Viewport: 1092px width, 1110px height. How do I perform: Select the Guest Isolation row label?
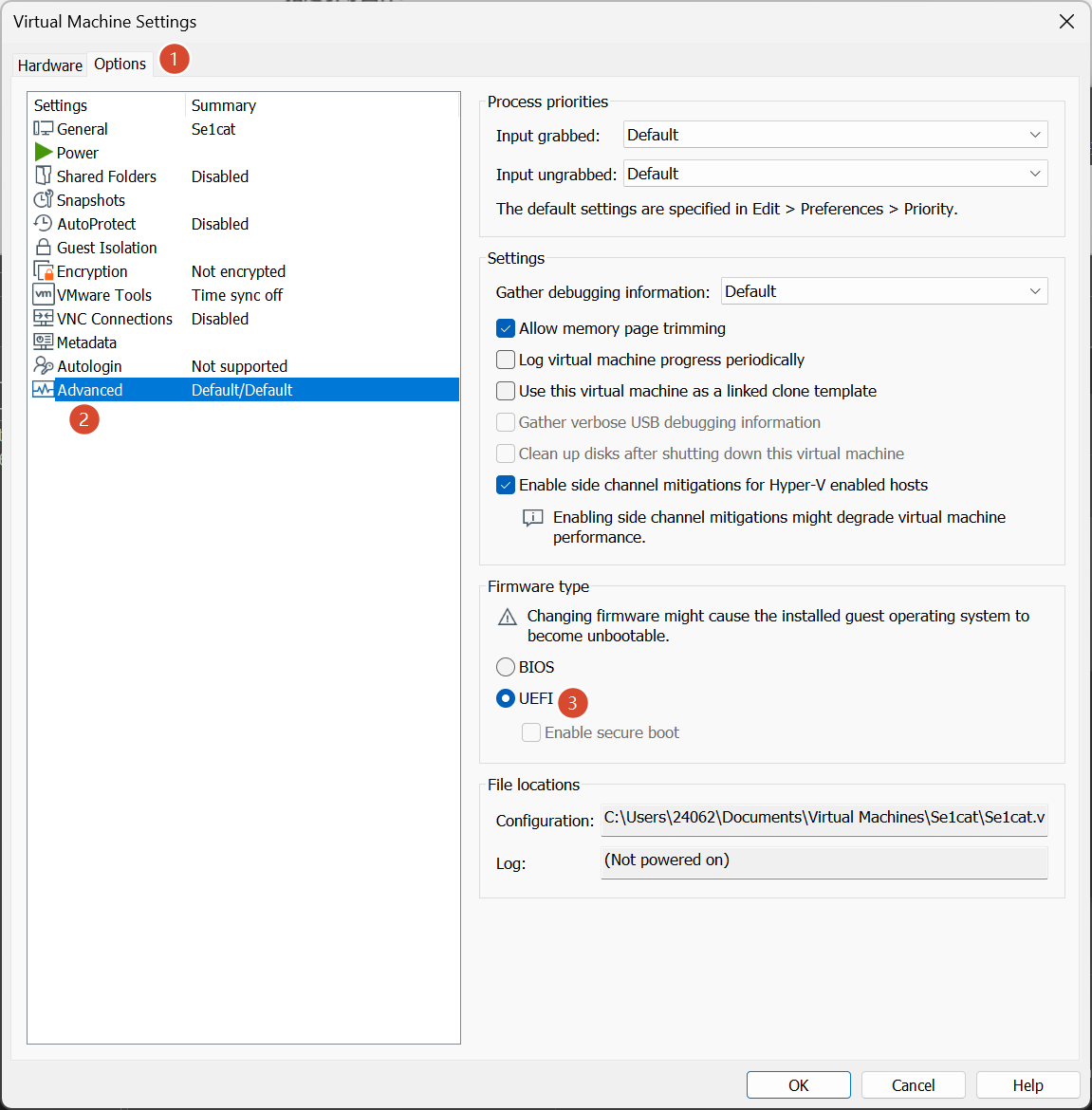[107, 248]
